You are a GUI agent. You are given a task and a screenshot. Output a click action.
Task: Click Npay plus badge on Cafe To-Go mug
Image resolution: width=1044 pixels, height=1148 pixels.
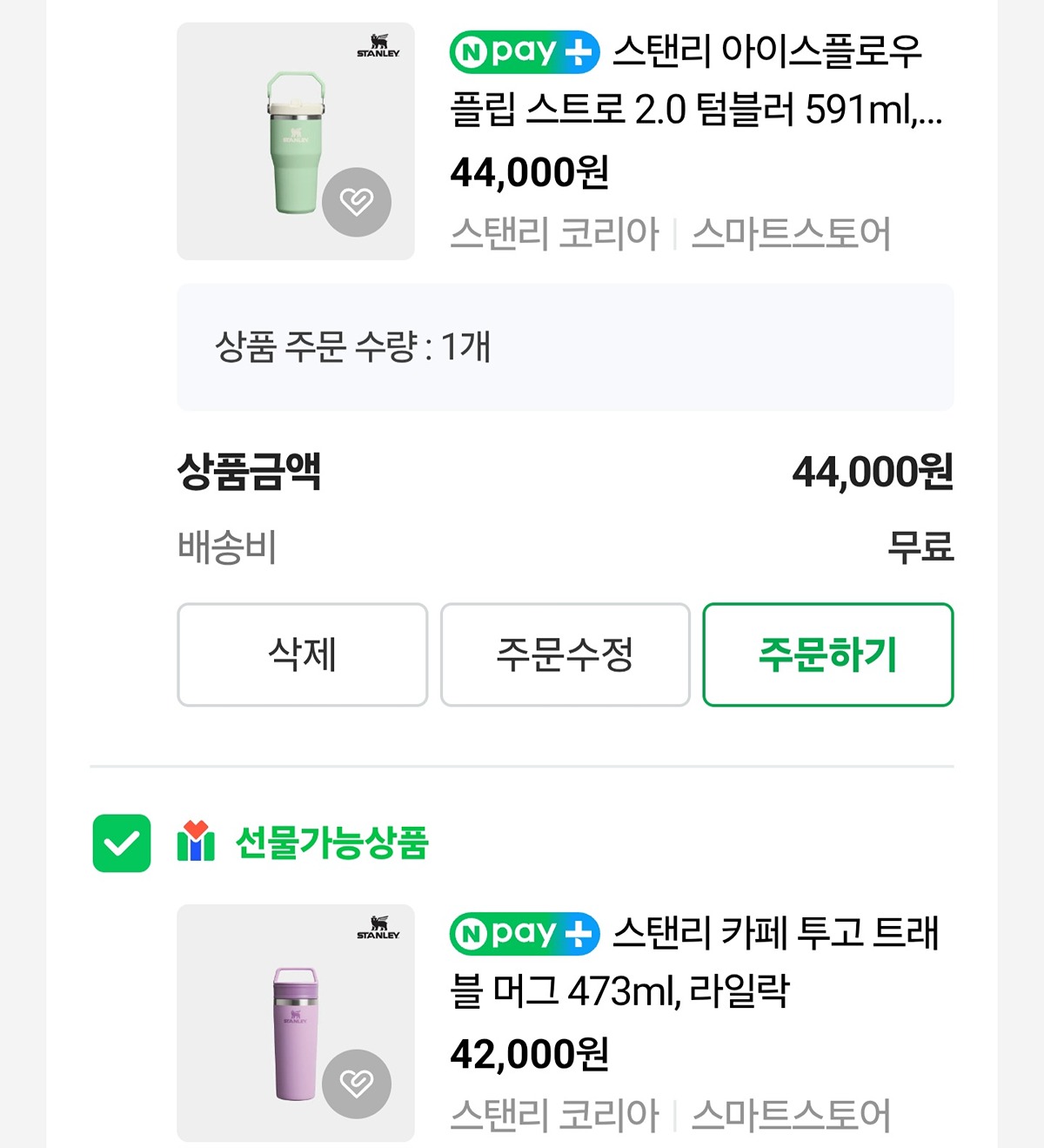525,934
